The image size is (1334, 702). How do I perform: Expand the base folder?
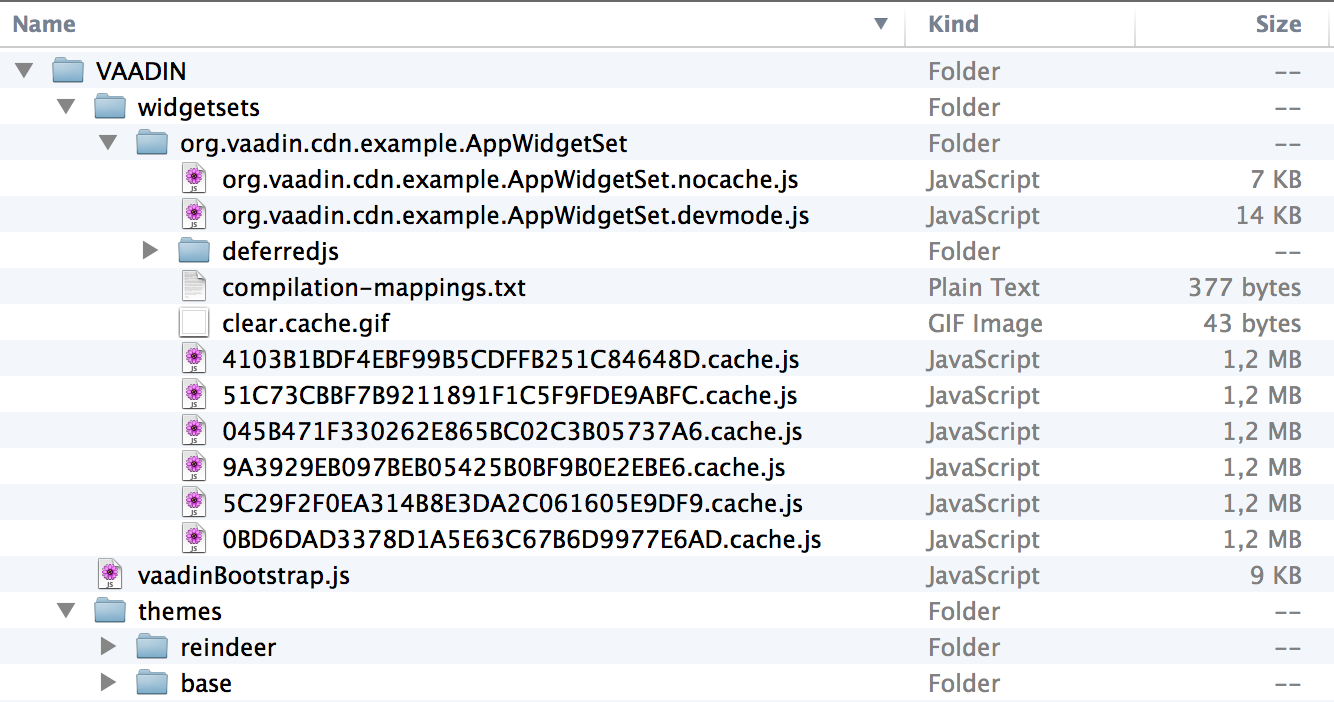109,683
